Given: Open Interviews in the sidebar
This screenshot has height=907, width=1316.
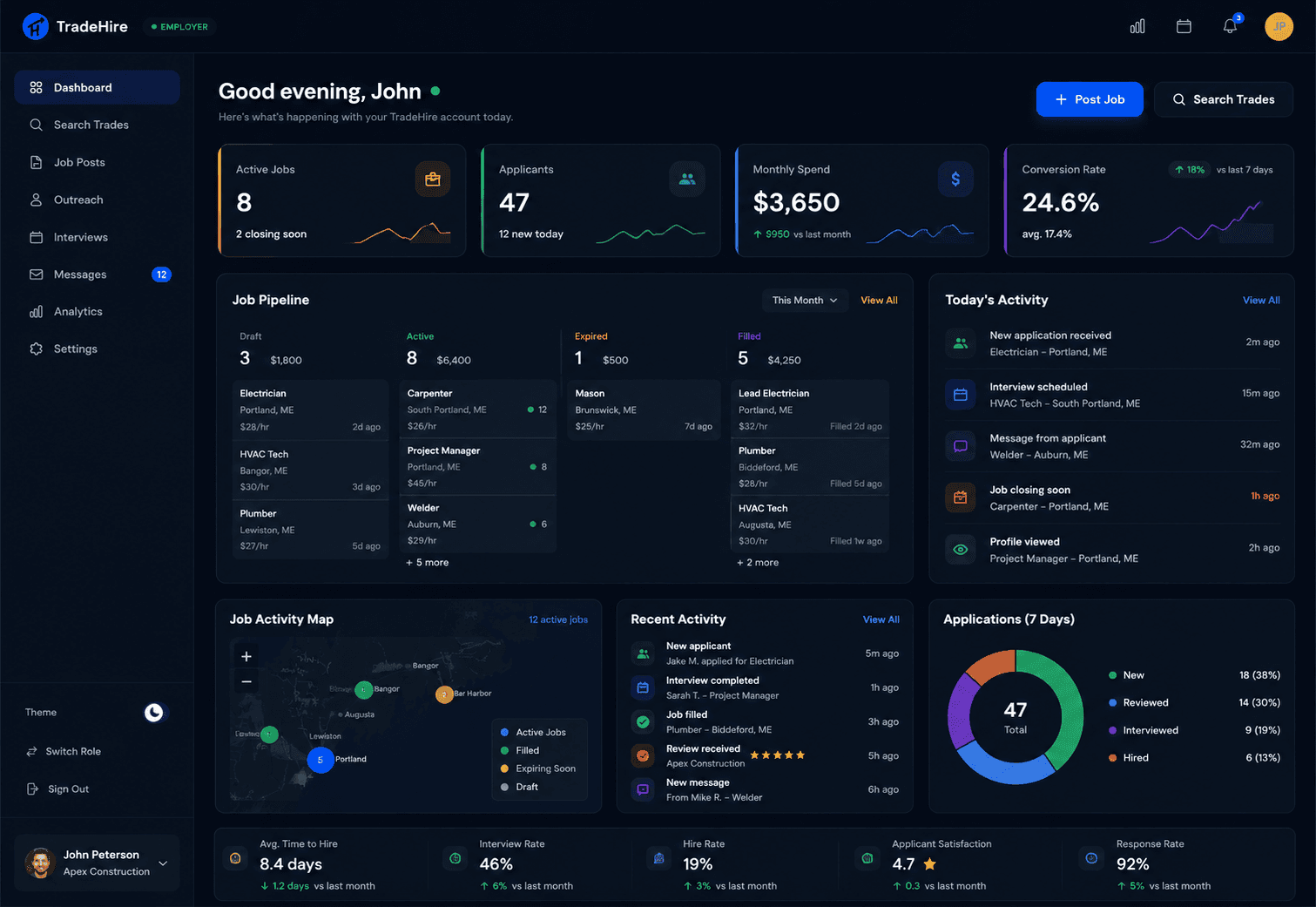Looking at the screenshot, I should pyautogui.click(x=97, y=237).
